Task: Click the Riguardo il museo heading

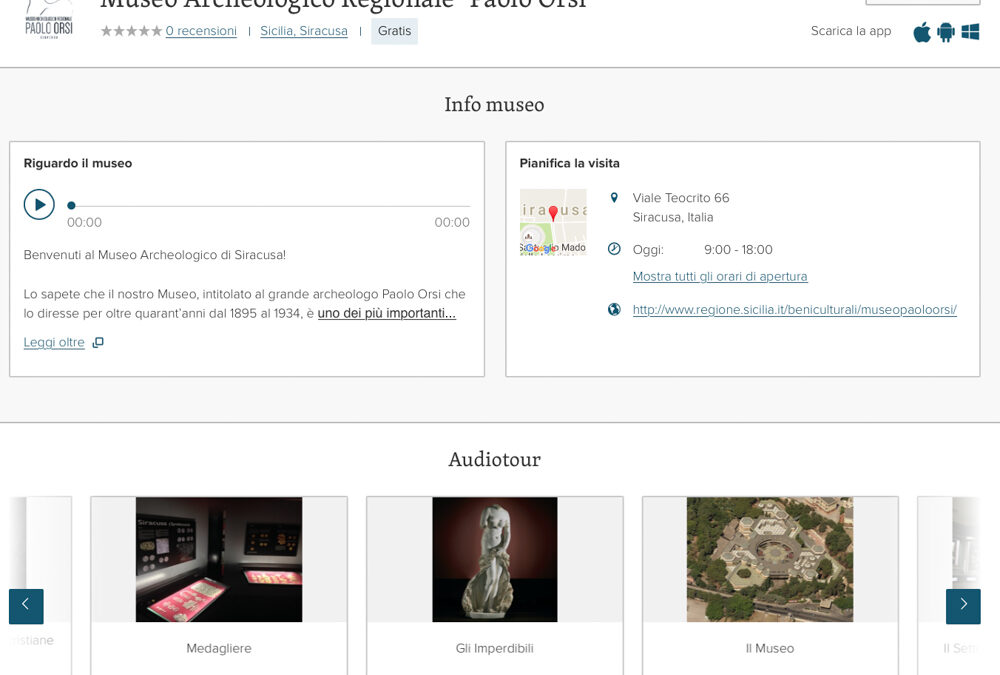Action: tap(78, 163)
